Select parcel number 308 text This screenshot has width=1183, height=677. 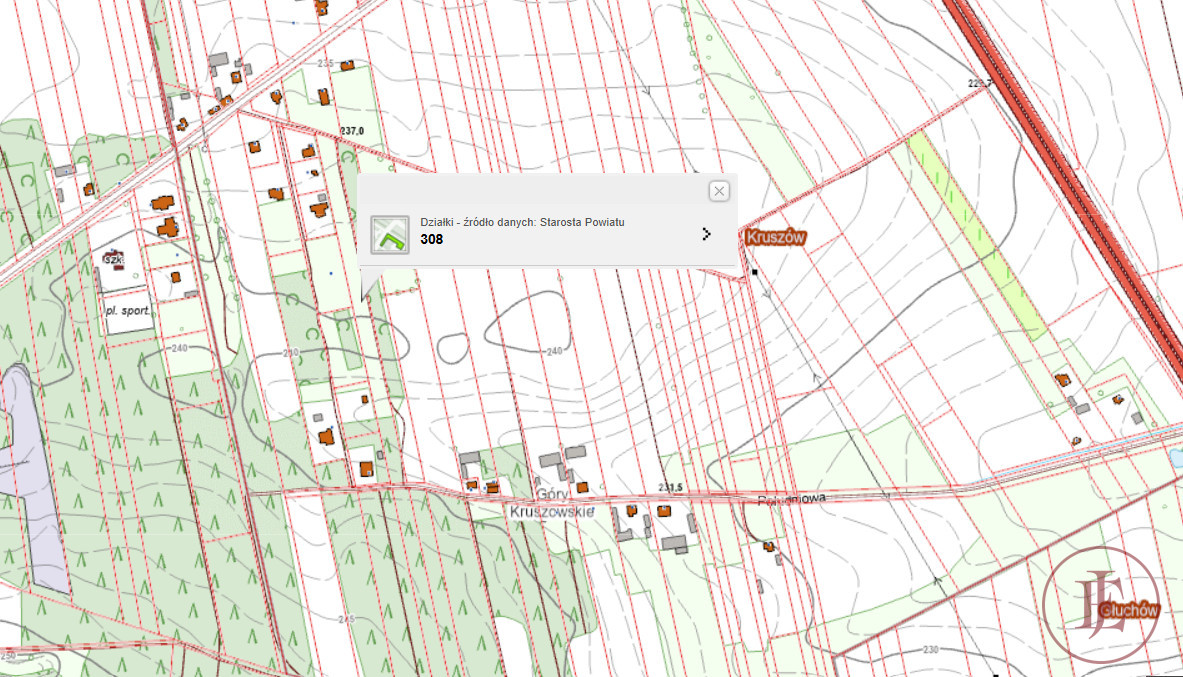coord(432,240)
